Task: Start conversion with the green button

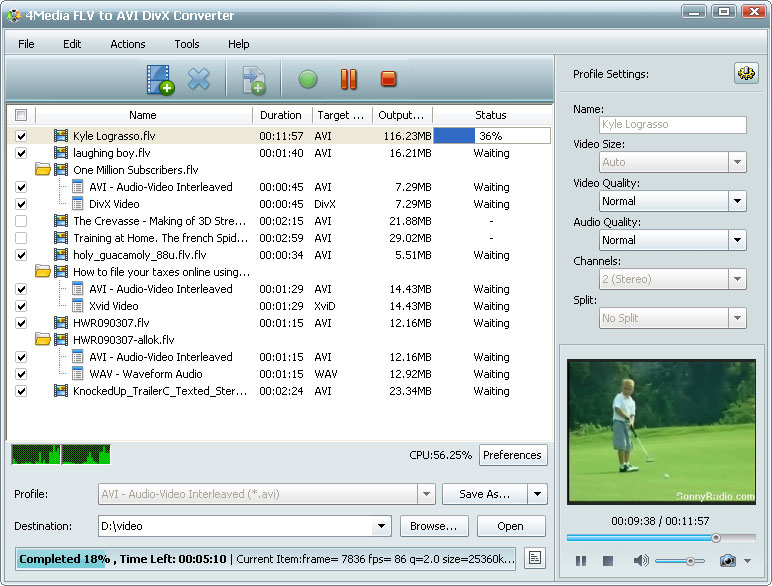Action: [308, 79]
